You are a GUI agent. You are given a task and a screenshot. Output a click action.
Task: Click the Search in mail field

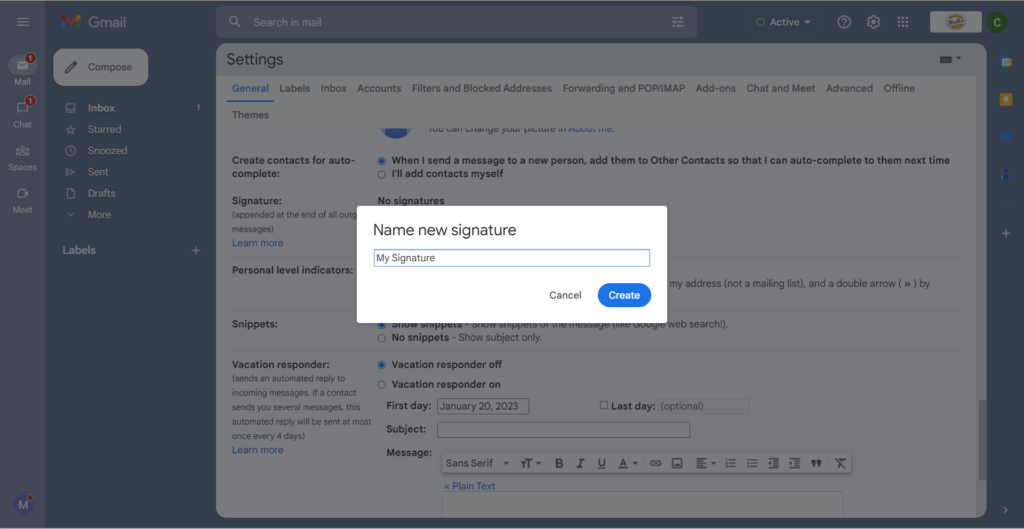pos(457,22)
